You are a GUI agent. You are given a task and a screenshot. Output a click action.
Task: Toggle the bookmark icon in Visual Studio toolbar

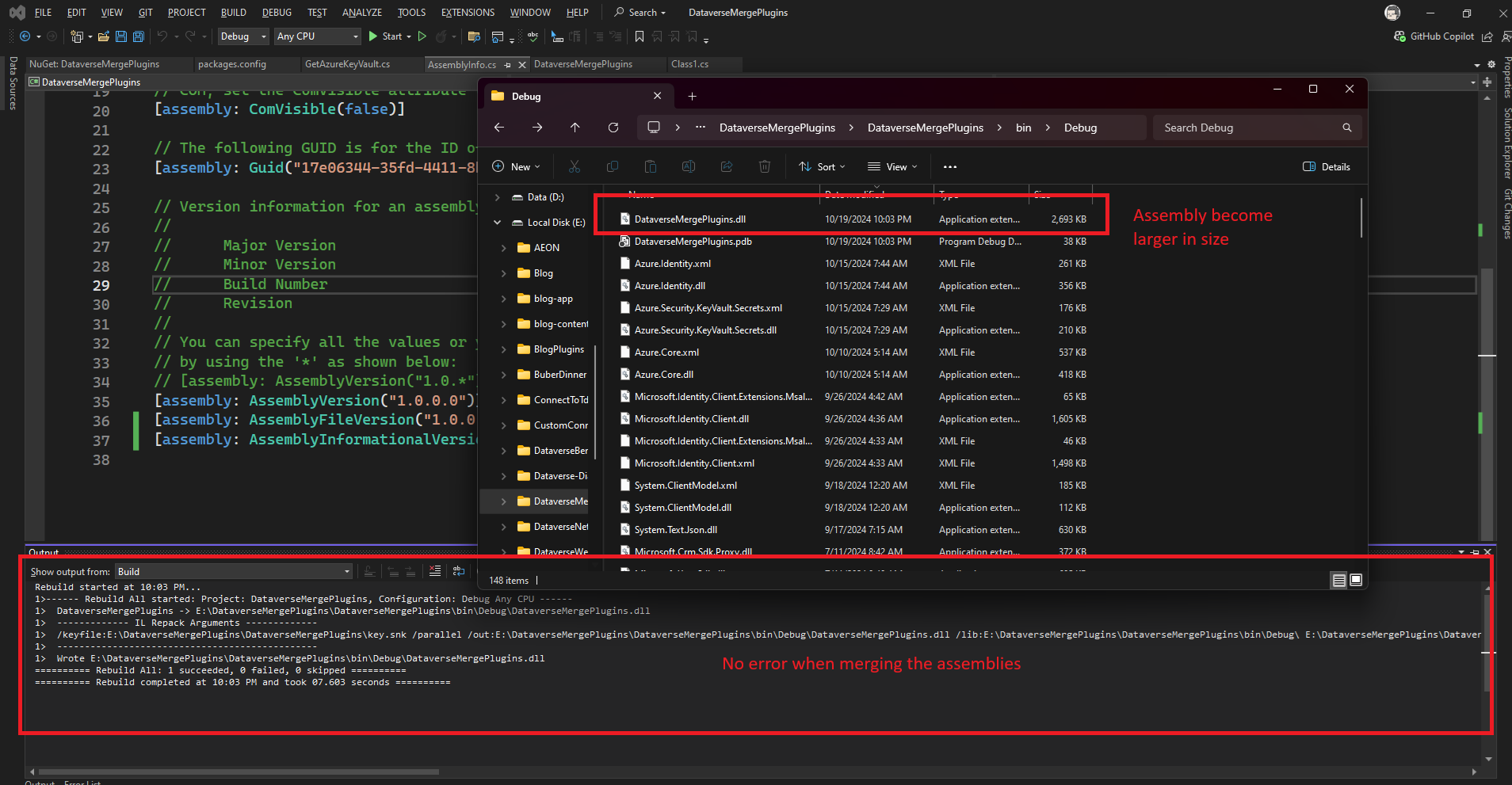640,36
